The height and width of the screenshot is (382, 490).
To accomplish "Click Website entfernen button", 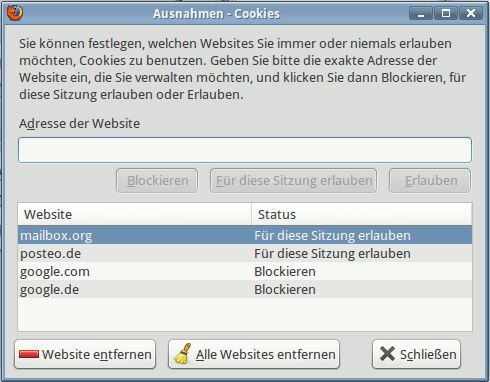I will pyautogui.click(x=85, y=354).
